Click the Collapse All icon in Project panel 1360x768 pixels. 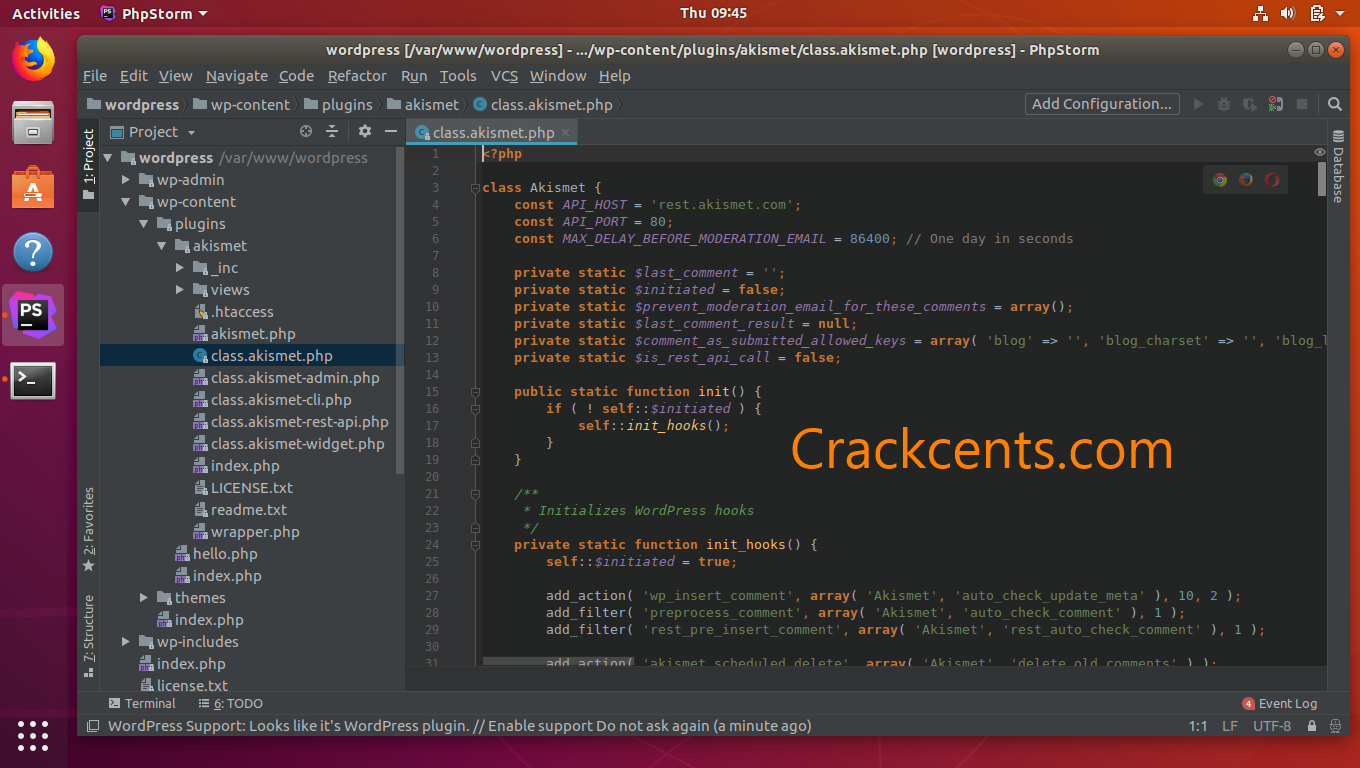point(332,131)
